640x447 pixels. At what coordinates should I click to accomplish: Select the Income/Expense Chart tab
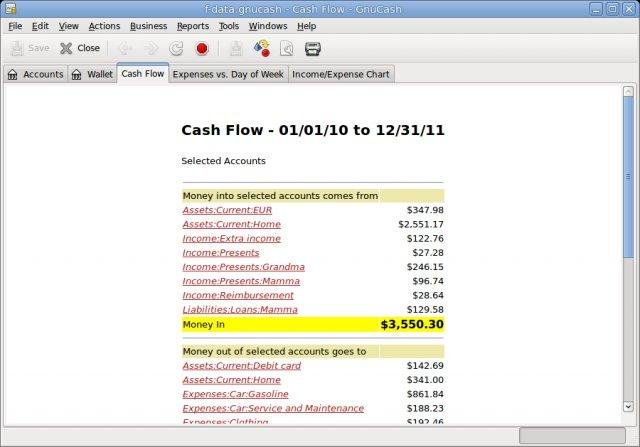pyautogui.click(x=342, y=74)
